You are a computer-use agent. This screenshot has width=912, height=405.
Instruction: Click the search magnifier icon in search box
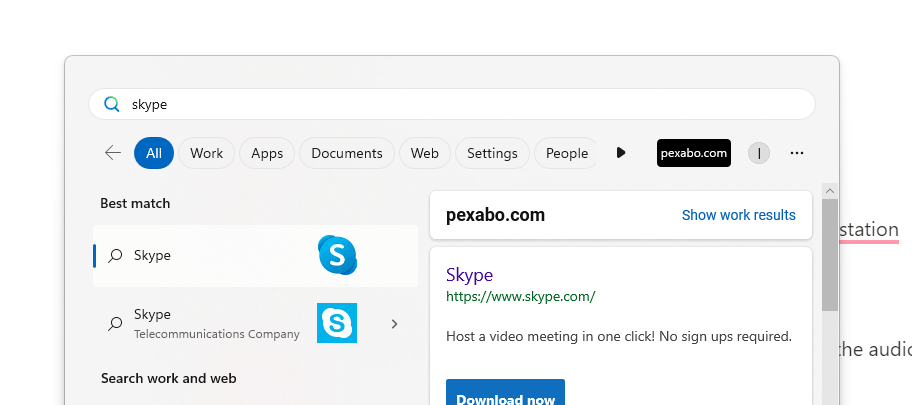click(x=111, y=104)
